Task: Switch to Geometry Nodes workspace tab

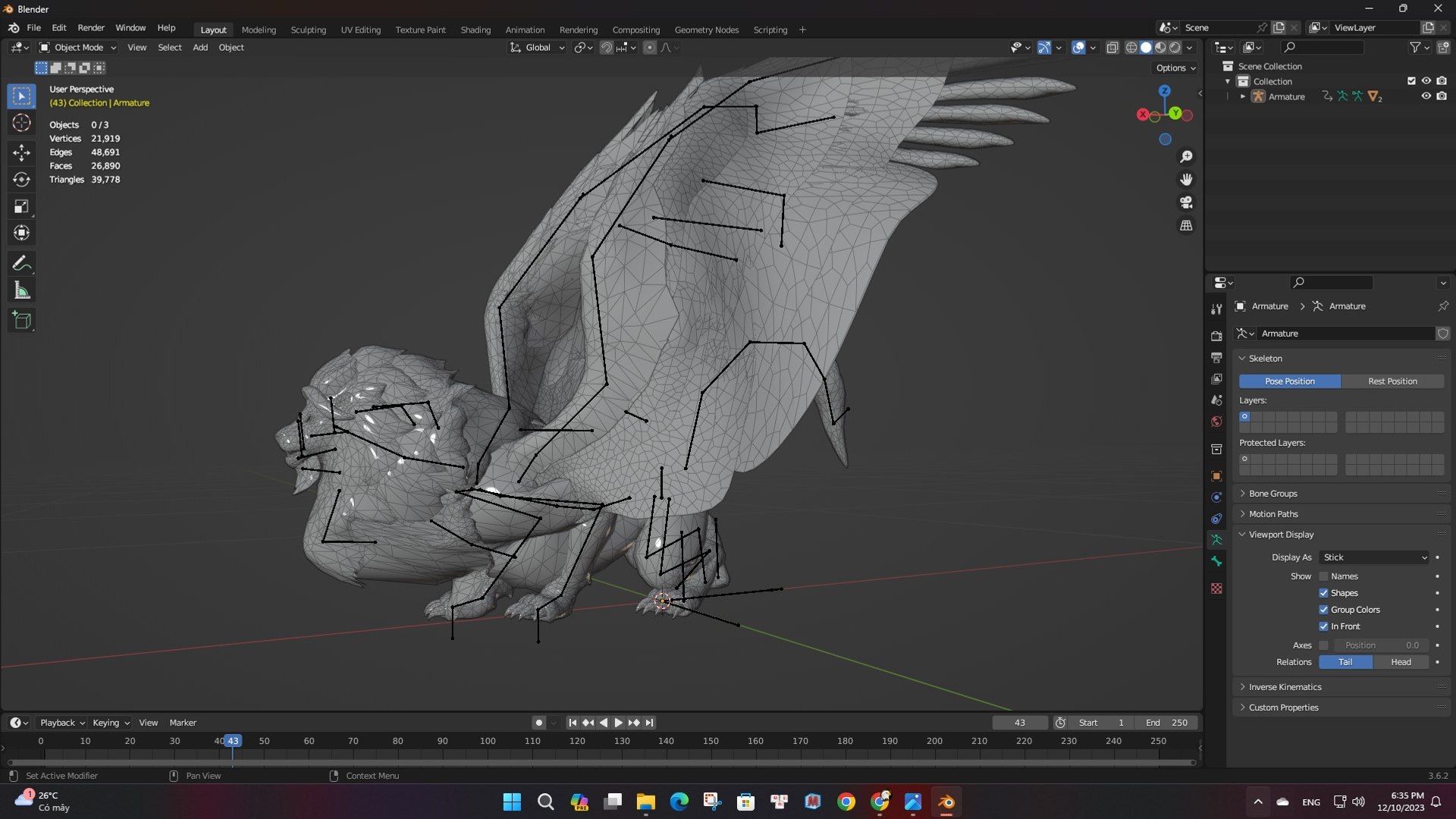Action: (x=706, y=30)
